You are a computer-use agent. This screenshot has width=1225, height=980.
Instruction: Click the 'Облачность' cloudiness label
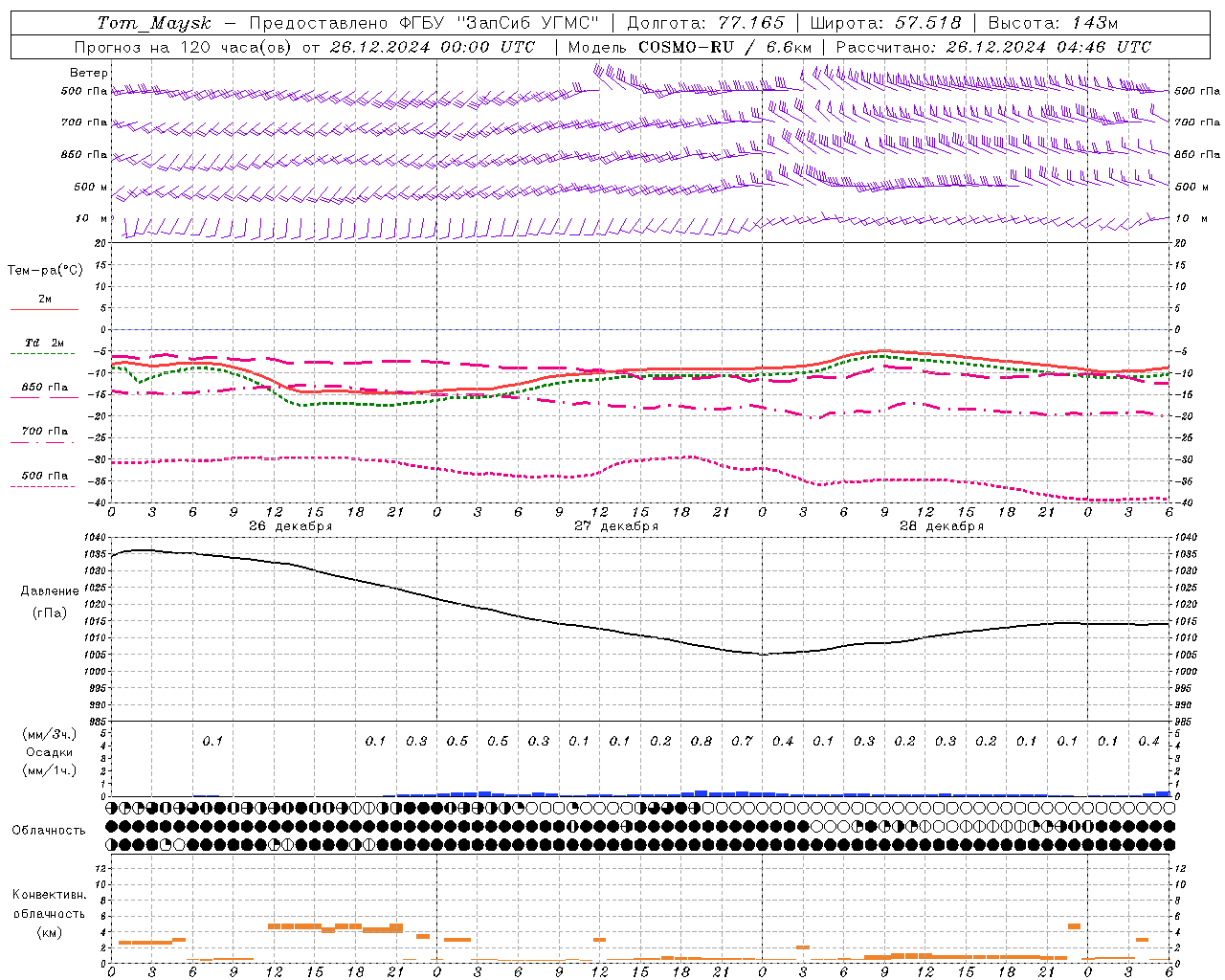(49, 831)
